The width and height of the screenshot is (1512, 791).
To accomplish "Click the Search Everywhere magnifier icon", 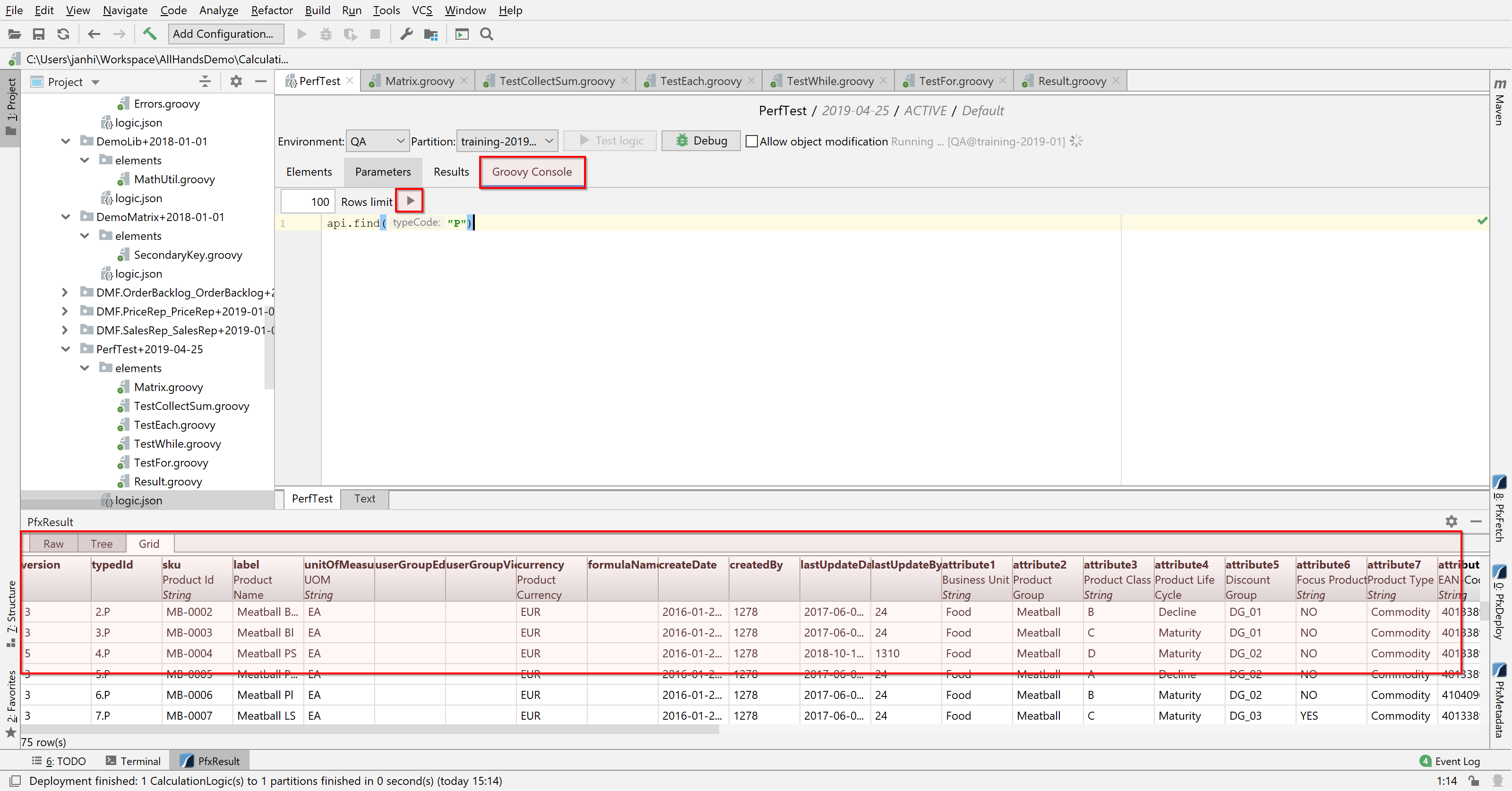I will pyautogui.click(x=486, y=34).
